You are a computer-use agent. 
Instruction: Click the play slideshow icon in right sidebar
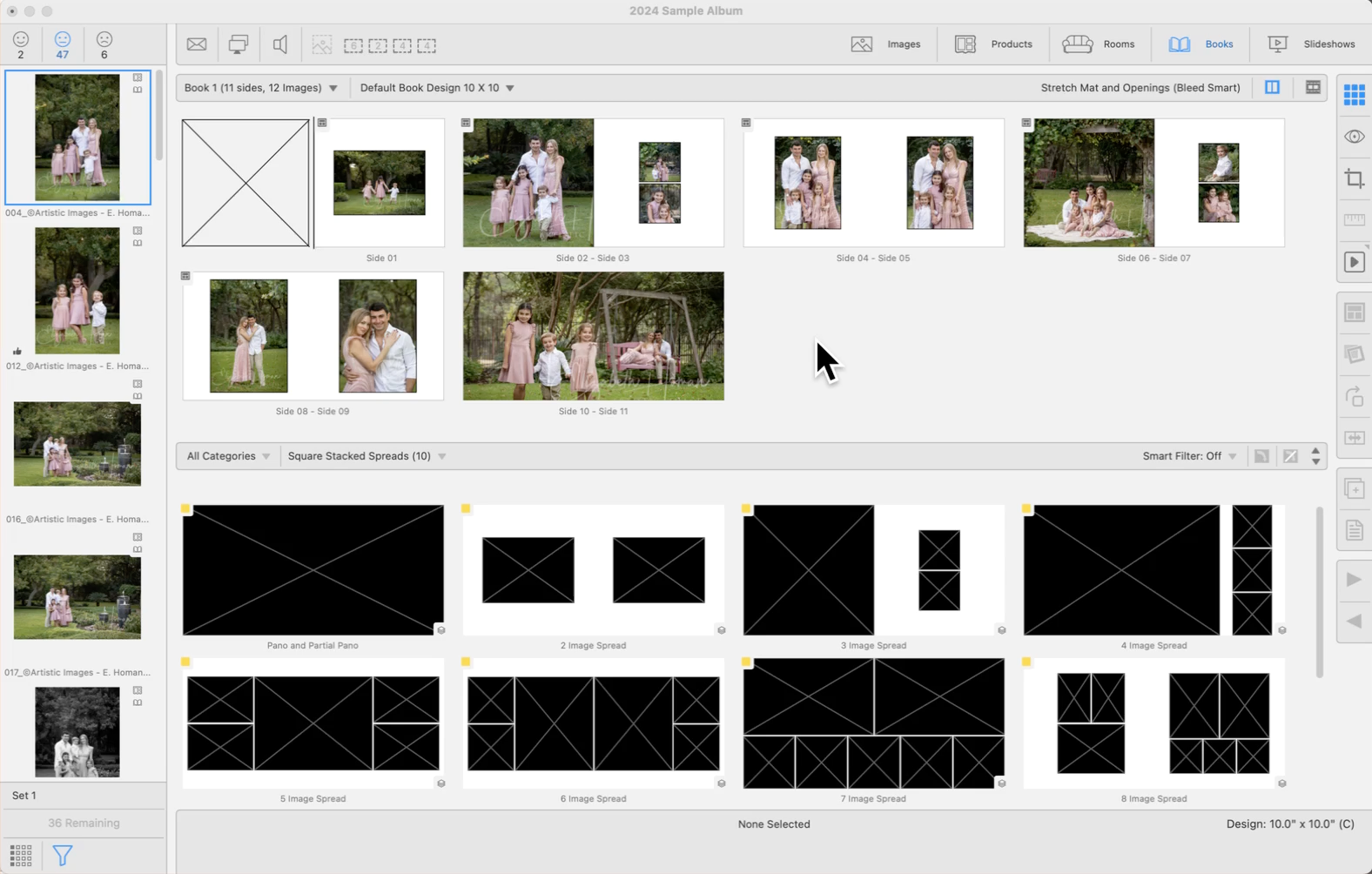(1354, 262)
